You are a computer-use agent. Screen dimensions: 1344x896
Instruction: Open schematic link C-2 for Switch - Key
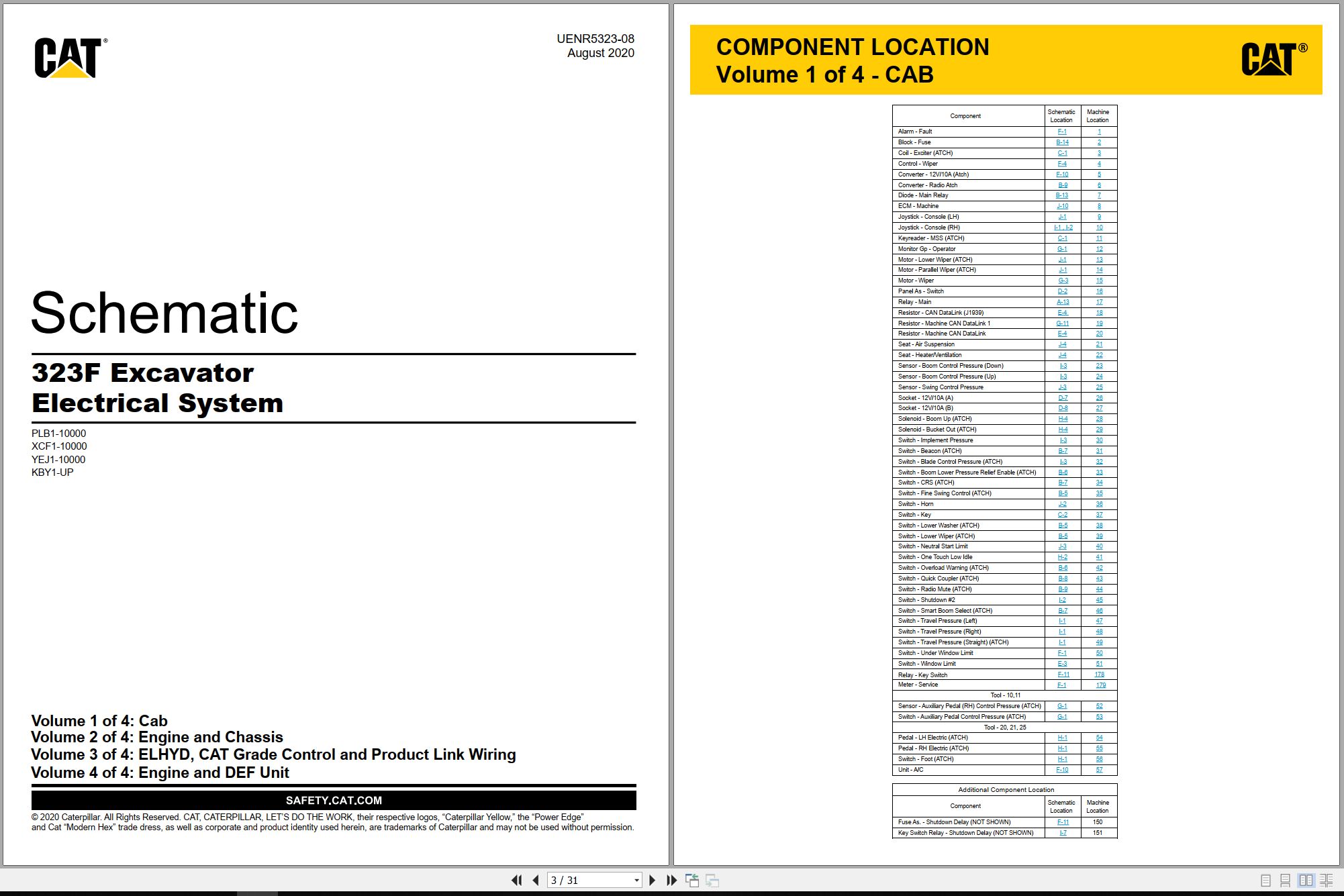click(x=1063, y=515)
